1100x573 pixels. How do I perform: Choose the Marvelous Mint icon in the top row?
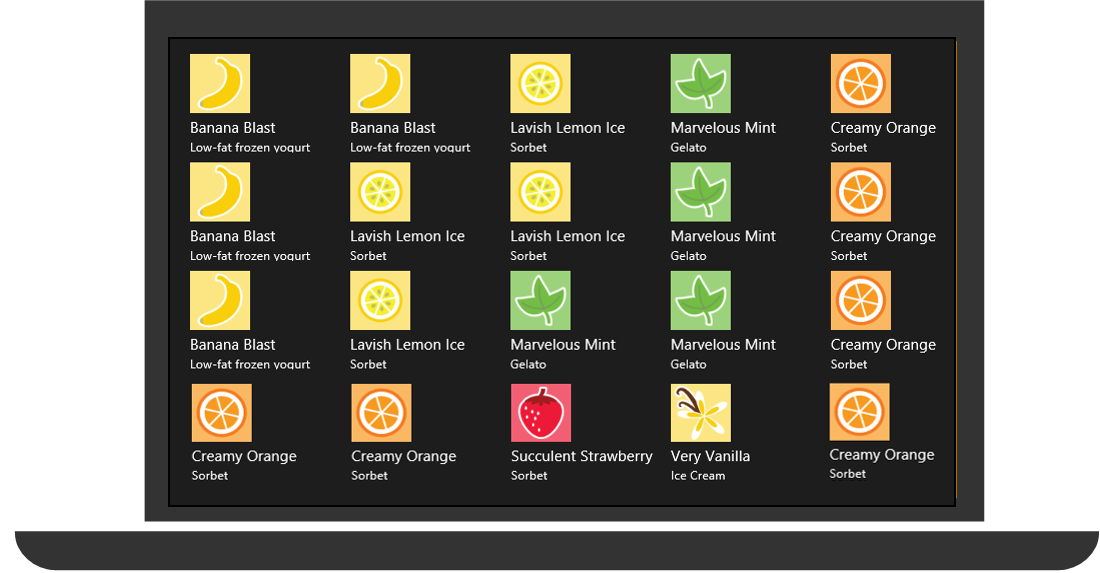tap(700, 83)
